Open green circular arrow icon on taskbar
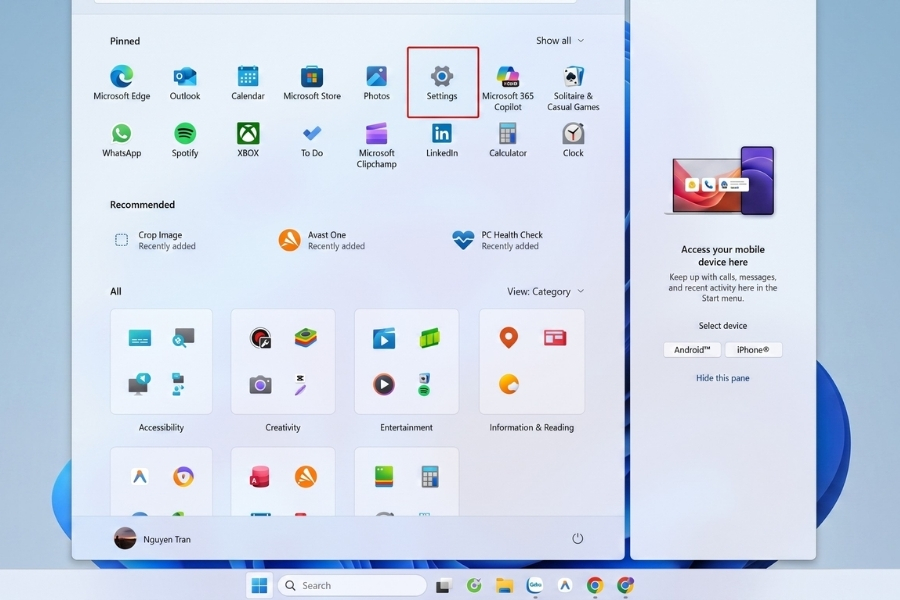 [474, 585]
